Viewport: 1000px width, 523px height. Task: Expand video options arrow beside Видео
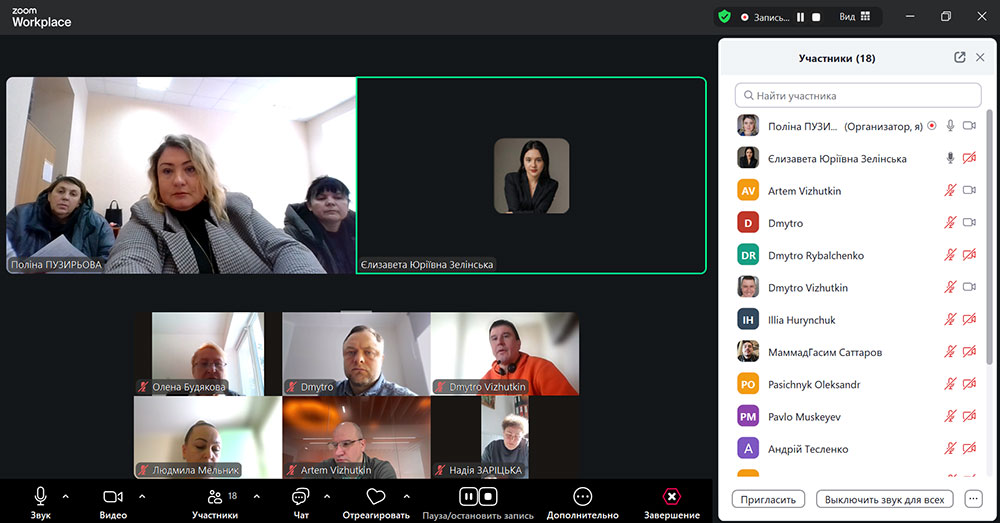tap(141, 496)
